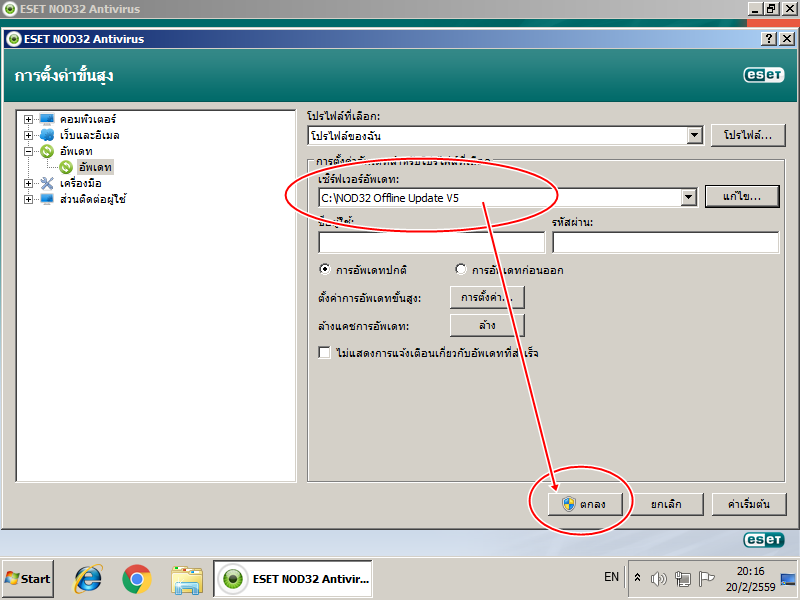
Task: Click the โปรไฟล์... button
Action: 748,135
